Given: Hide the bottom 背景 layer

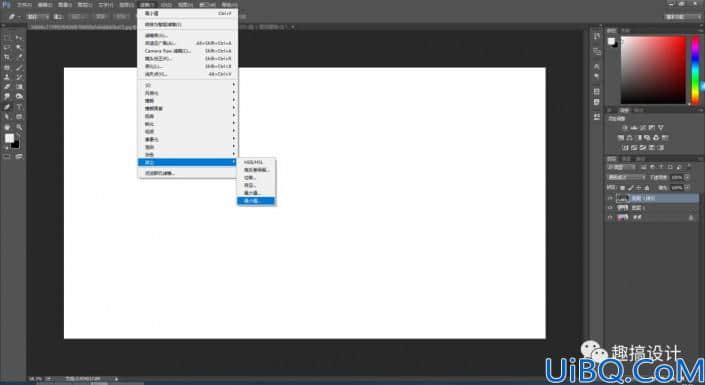Looking at the screenshot, I should (610, 217).
